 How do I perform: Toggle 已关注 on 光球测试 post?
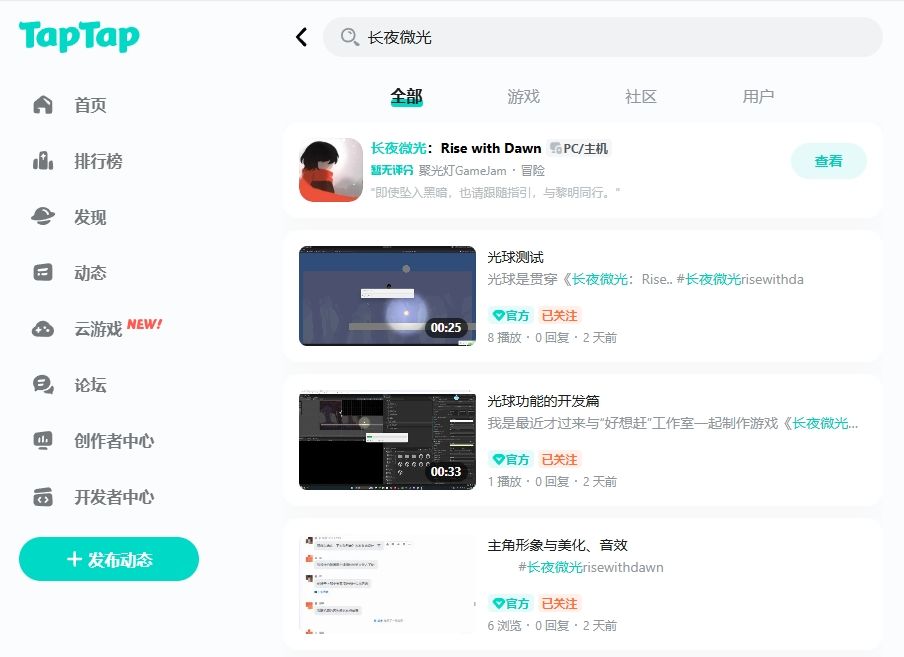559,315
